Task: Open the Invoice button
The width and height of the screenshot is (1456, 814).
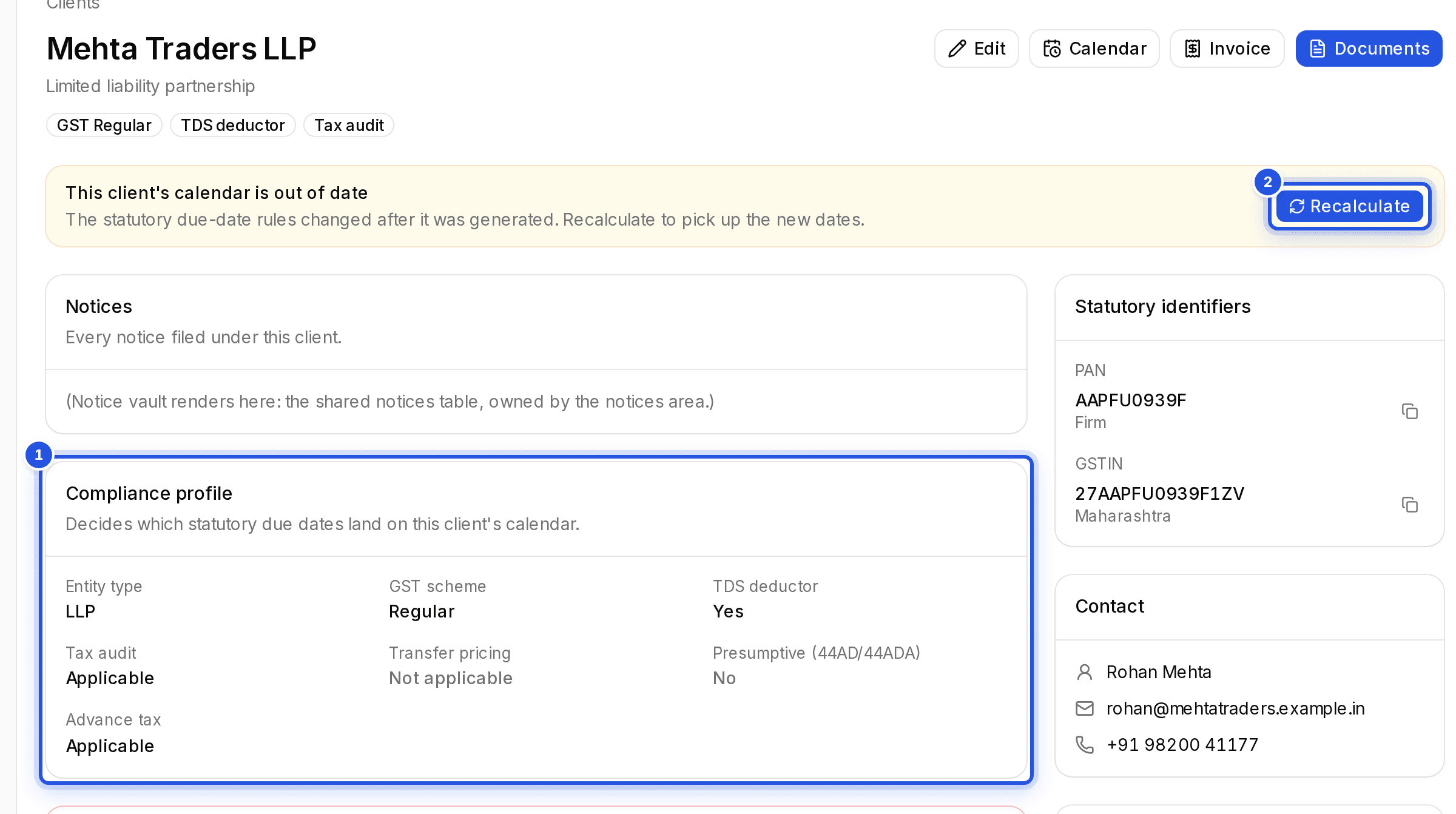Action: pos(1227,49)
